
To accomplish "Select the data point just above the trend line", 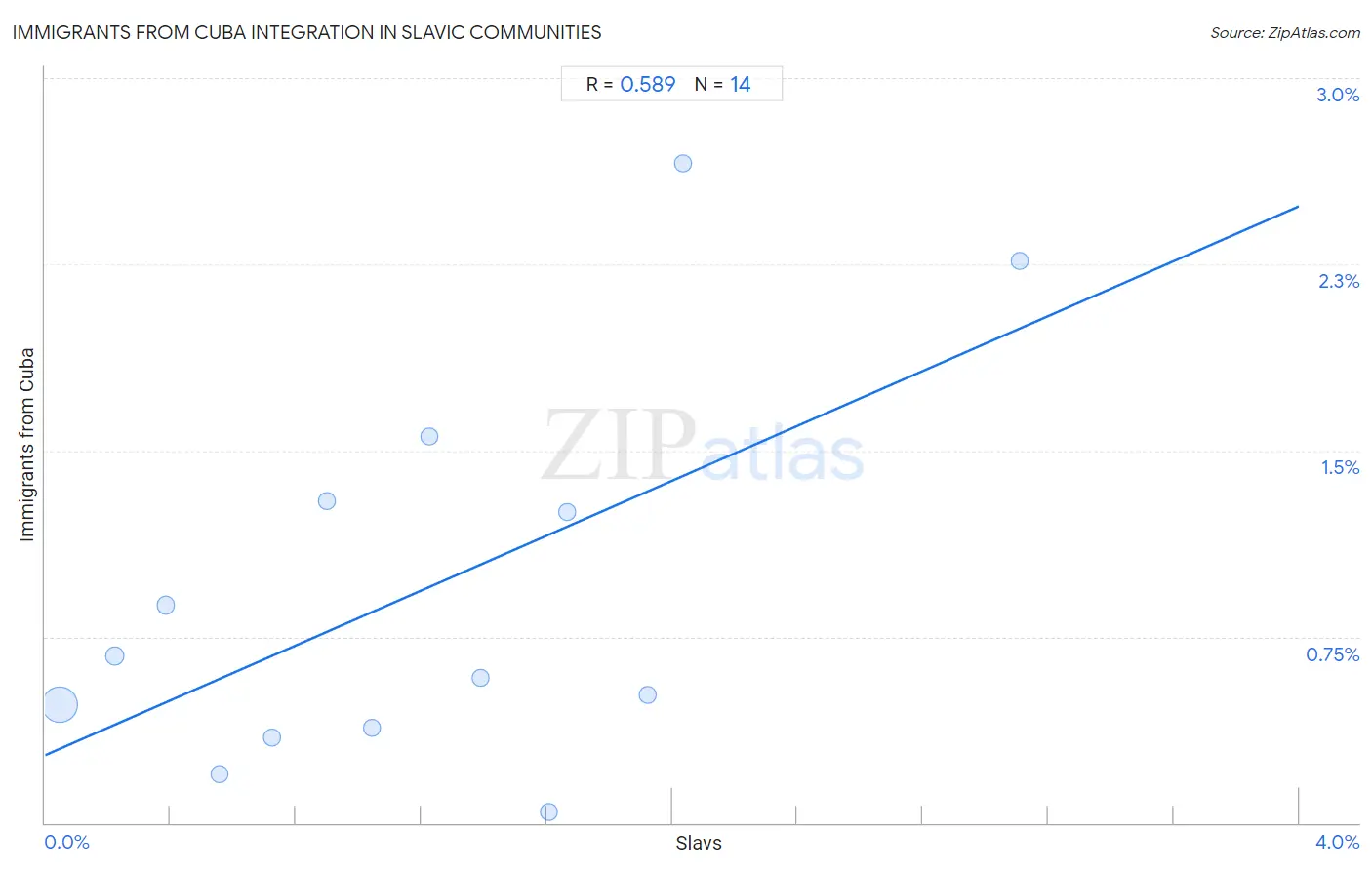I will coord(567,512).
